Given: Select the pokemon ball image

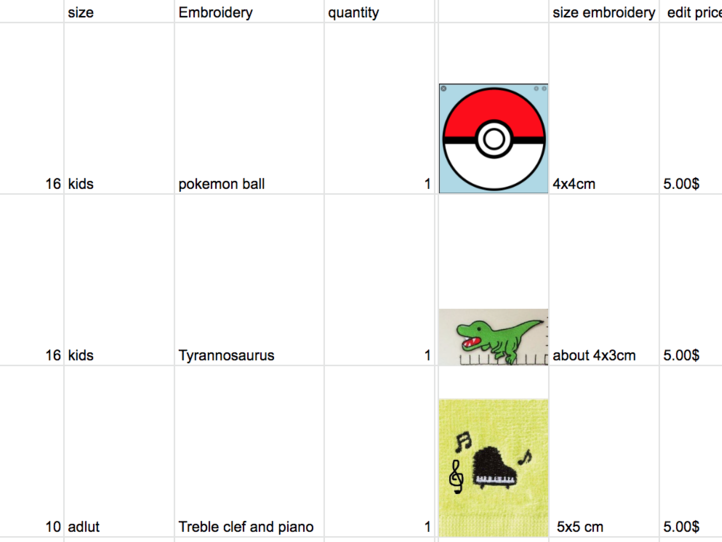Looking at the screenshot, I should point(493,138).
